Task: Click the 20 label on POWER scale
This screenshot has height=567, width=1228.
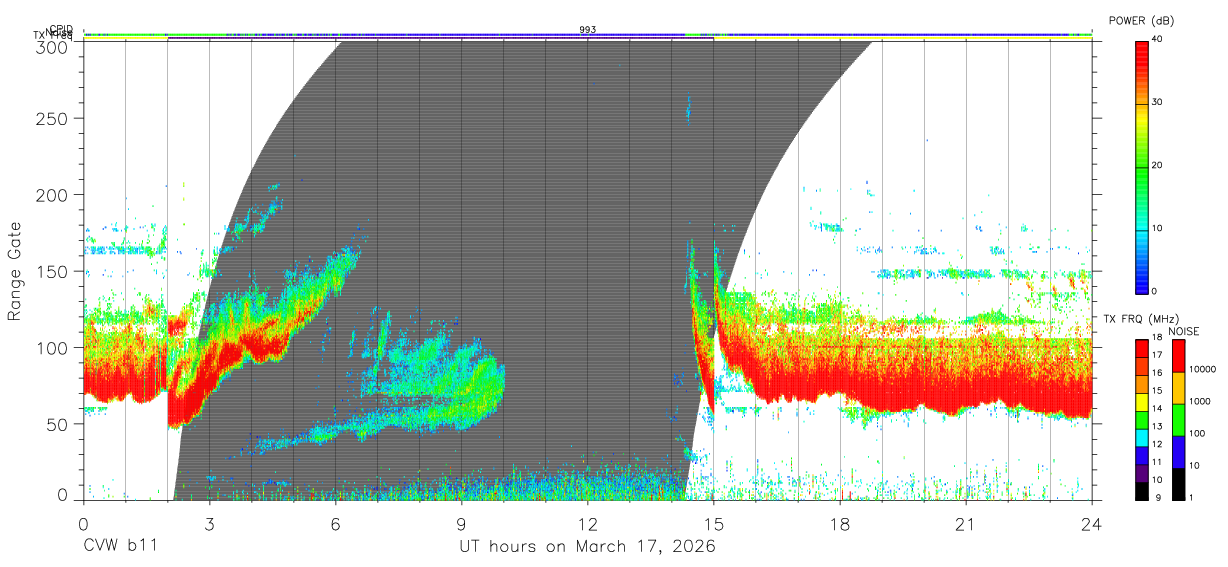Action: coord(1158,165)
